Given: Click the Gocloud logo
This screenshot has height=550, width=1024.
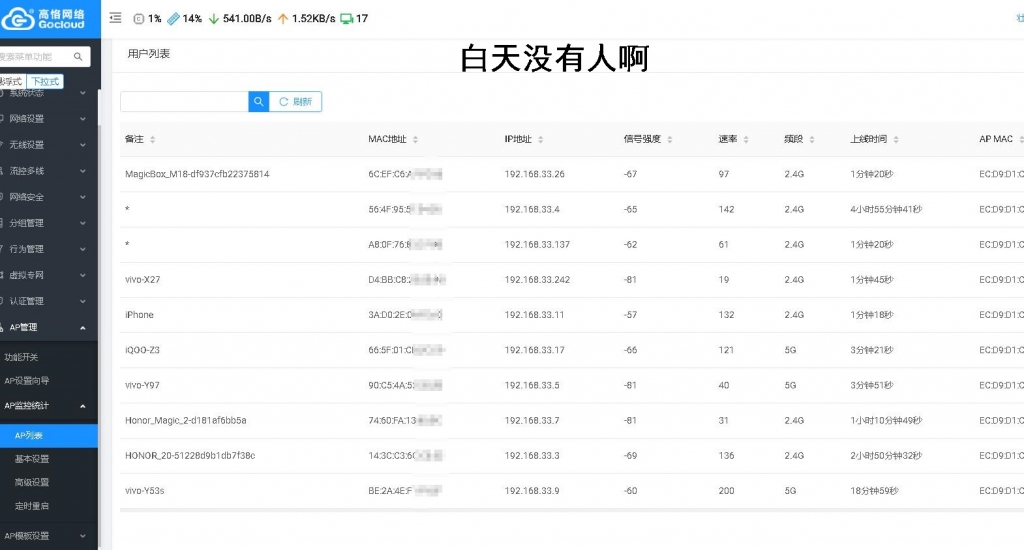Looking at the screenshot, I should tap(44, 18).
